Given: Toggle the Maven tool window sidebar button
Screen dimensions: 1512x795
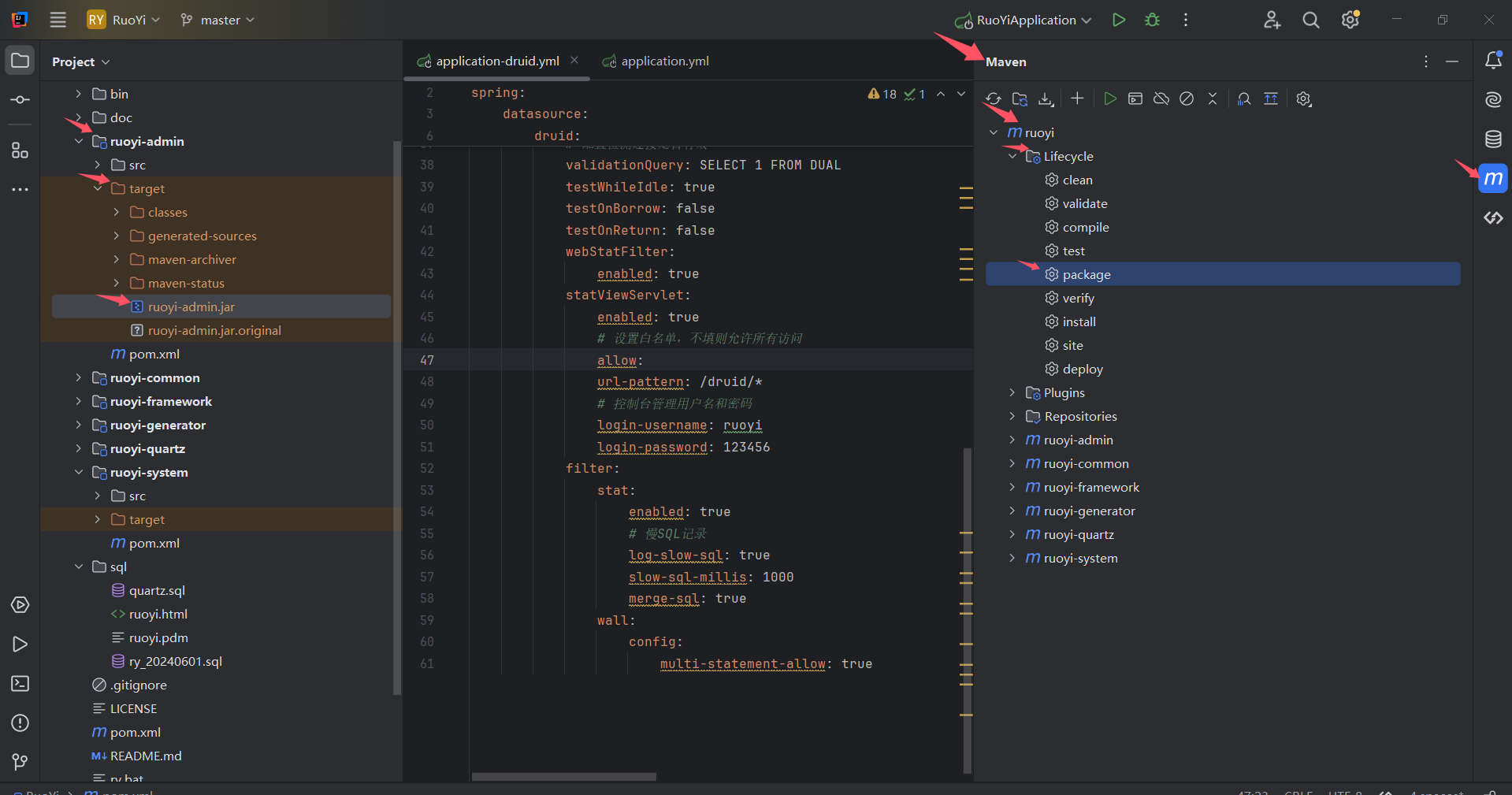Looking at the screenshot, I should (x=1493, y=179).
